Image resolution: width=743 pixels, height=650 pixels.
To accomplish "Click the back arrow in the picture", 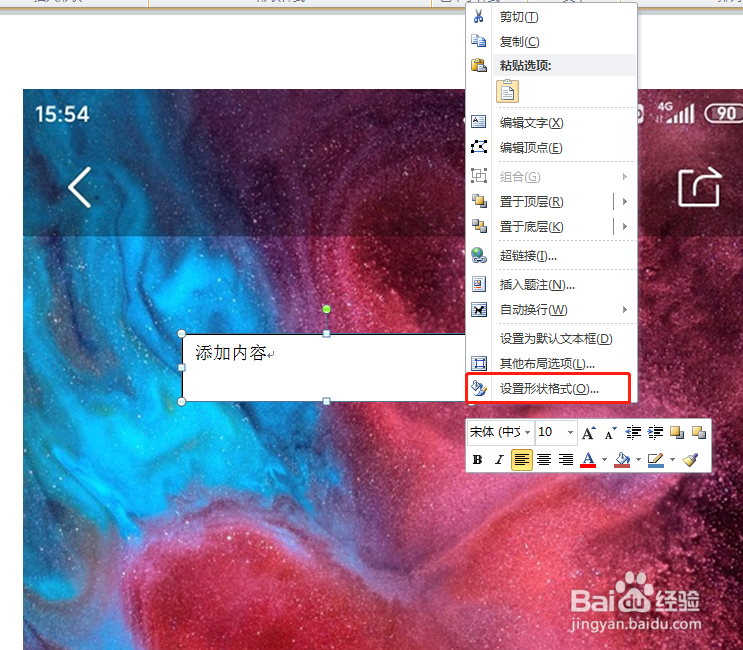I will tap(80, 187).
